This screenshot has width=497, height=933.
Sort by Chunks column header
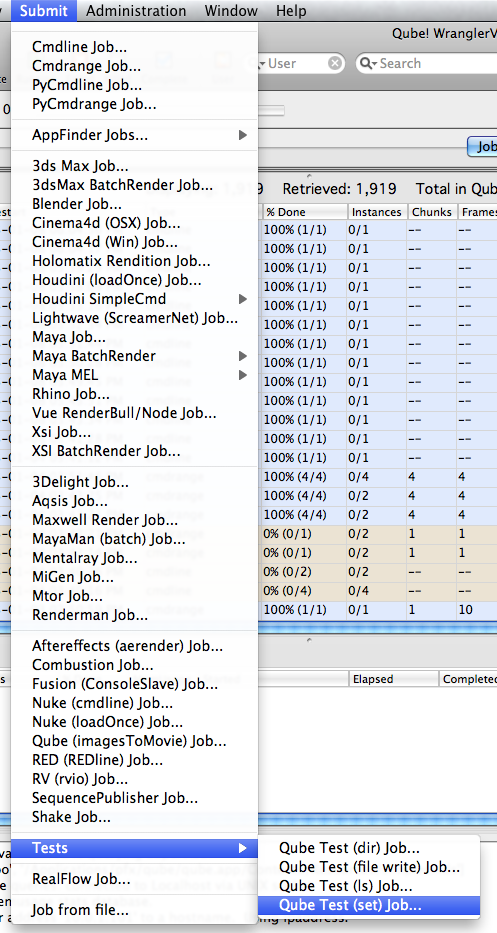click(x=432, y=212)
